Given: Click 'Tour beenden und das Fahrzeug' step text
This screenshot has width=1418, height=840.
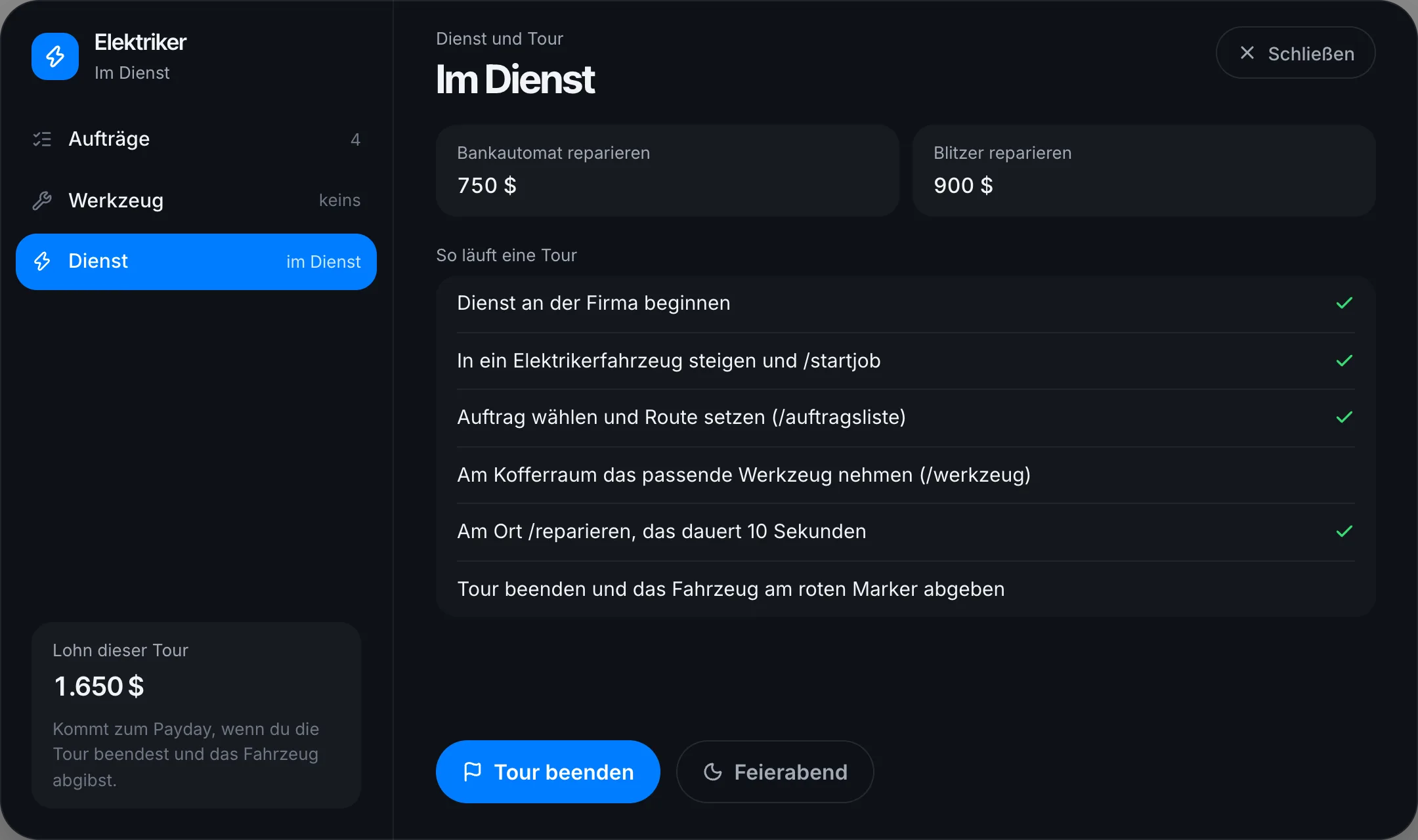Looking at the screenshot, I should [731, 589].
